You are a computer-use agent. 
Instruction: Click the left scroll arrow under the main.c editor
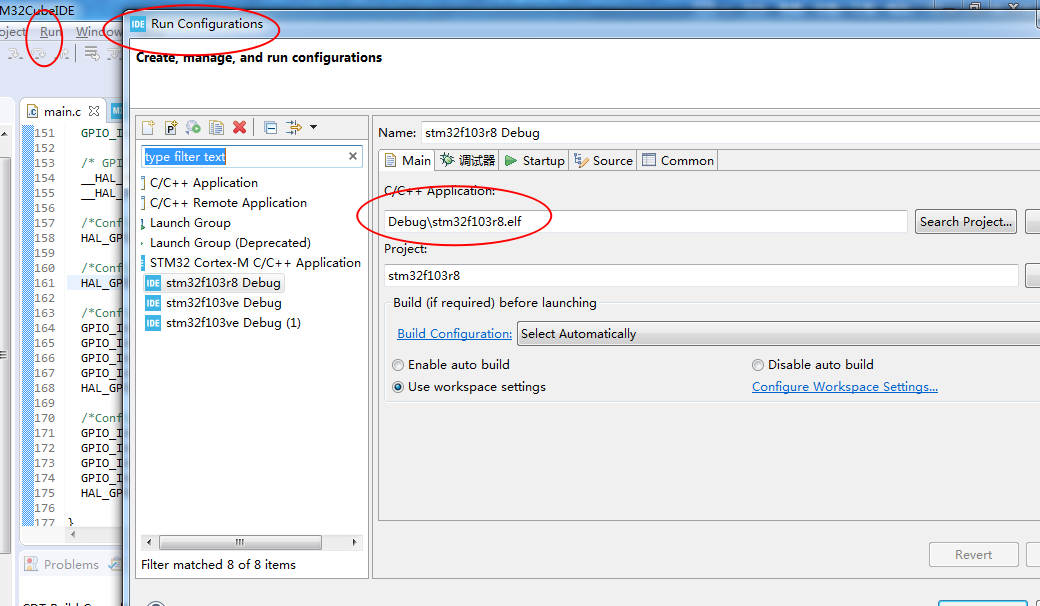(73, 534)
